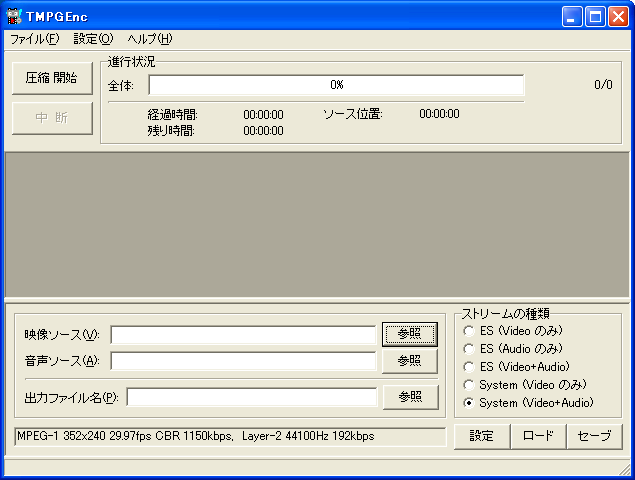635x480 pixels.
Task: Select ES (Video+Audio) stream type
Action: pyautogui.click(x=516, y=367)
